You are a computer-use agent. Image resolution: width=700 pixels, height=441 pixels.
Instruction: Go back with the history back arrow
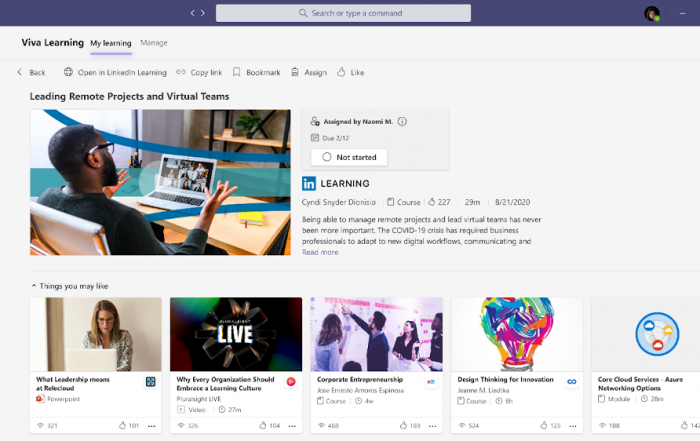tap(192, 13)
